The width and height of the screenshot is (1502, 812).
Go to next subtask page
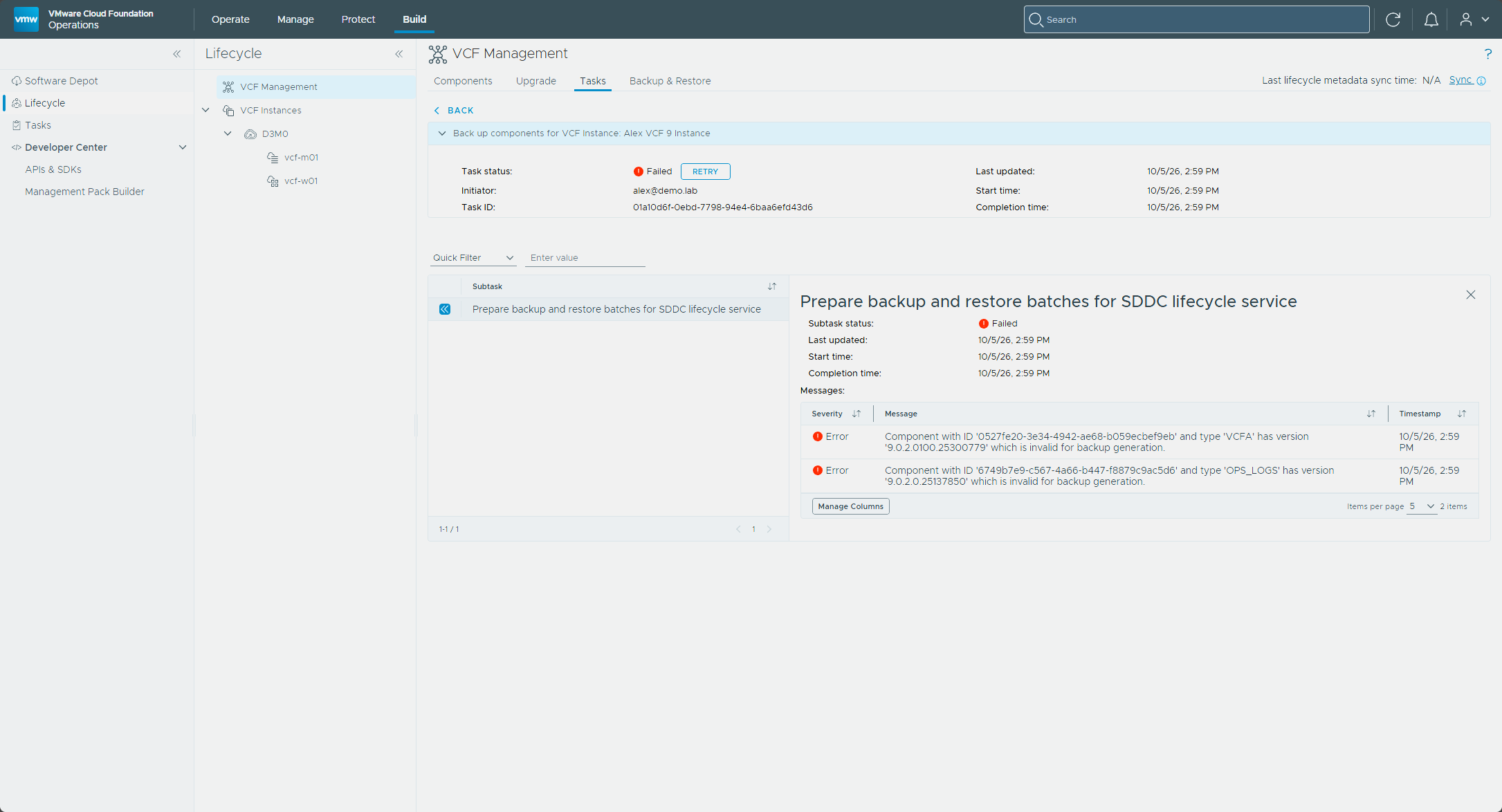pyautogui.click(x=769, y=529)
